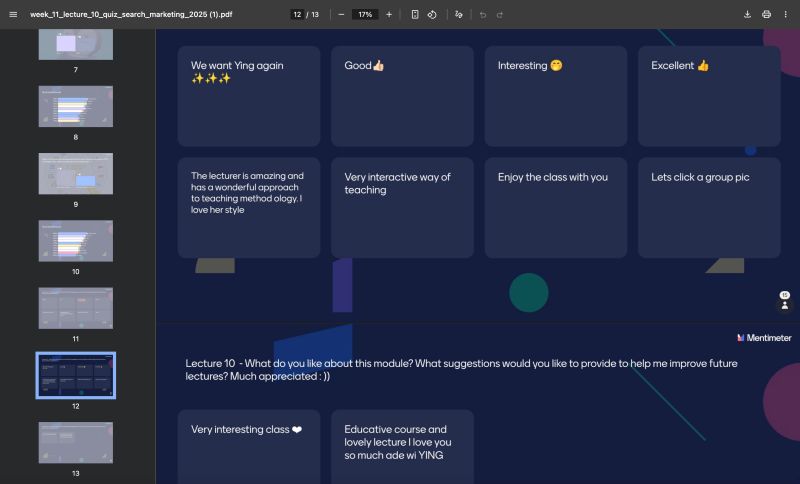Click the redo arrow icon

[x=500, y=14]
